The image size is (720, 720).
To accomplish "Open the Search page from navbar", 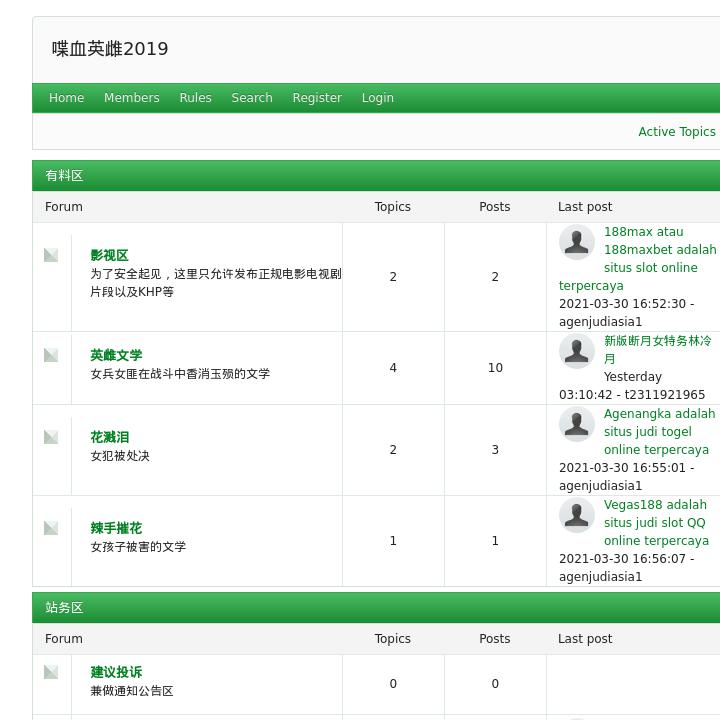I will pos(252,98).
